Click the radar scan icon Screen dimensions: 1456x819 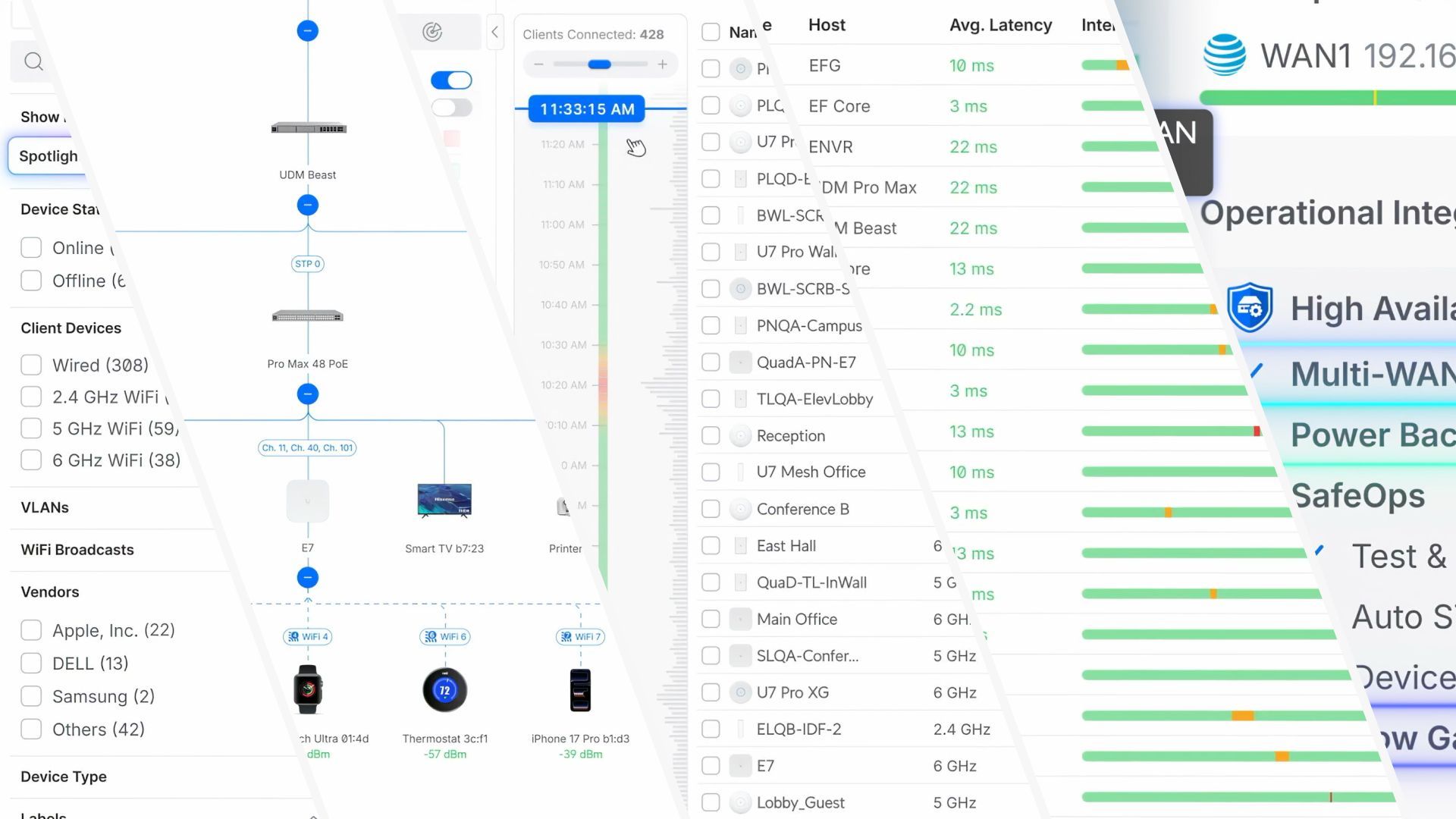coord(432,32)
